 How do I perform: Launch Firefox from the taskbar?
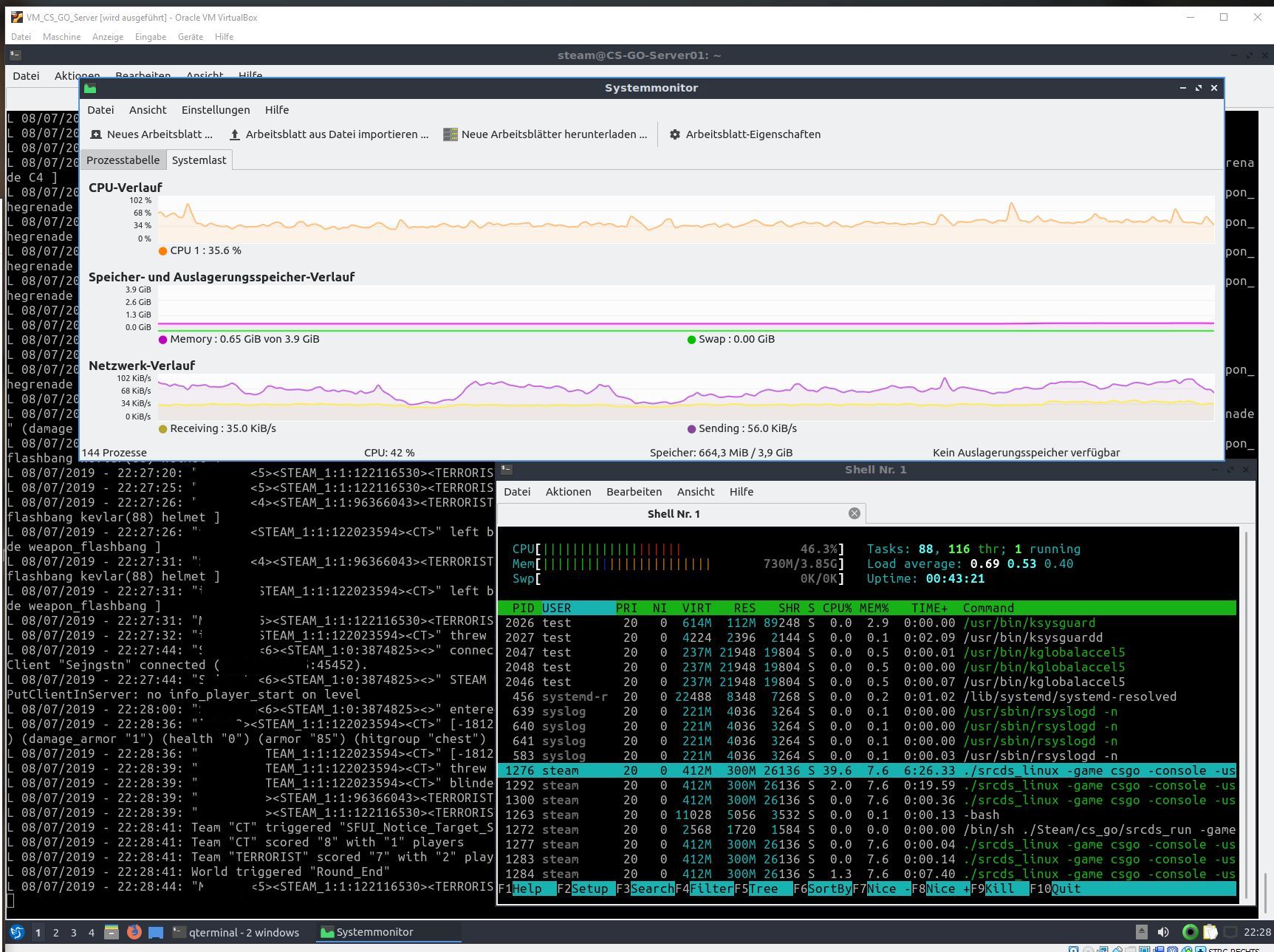pyautogui.click(x=134, y=932)
